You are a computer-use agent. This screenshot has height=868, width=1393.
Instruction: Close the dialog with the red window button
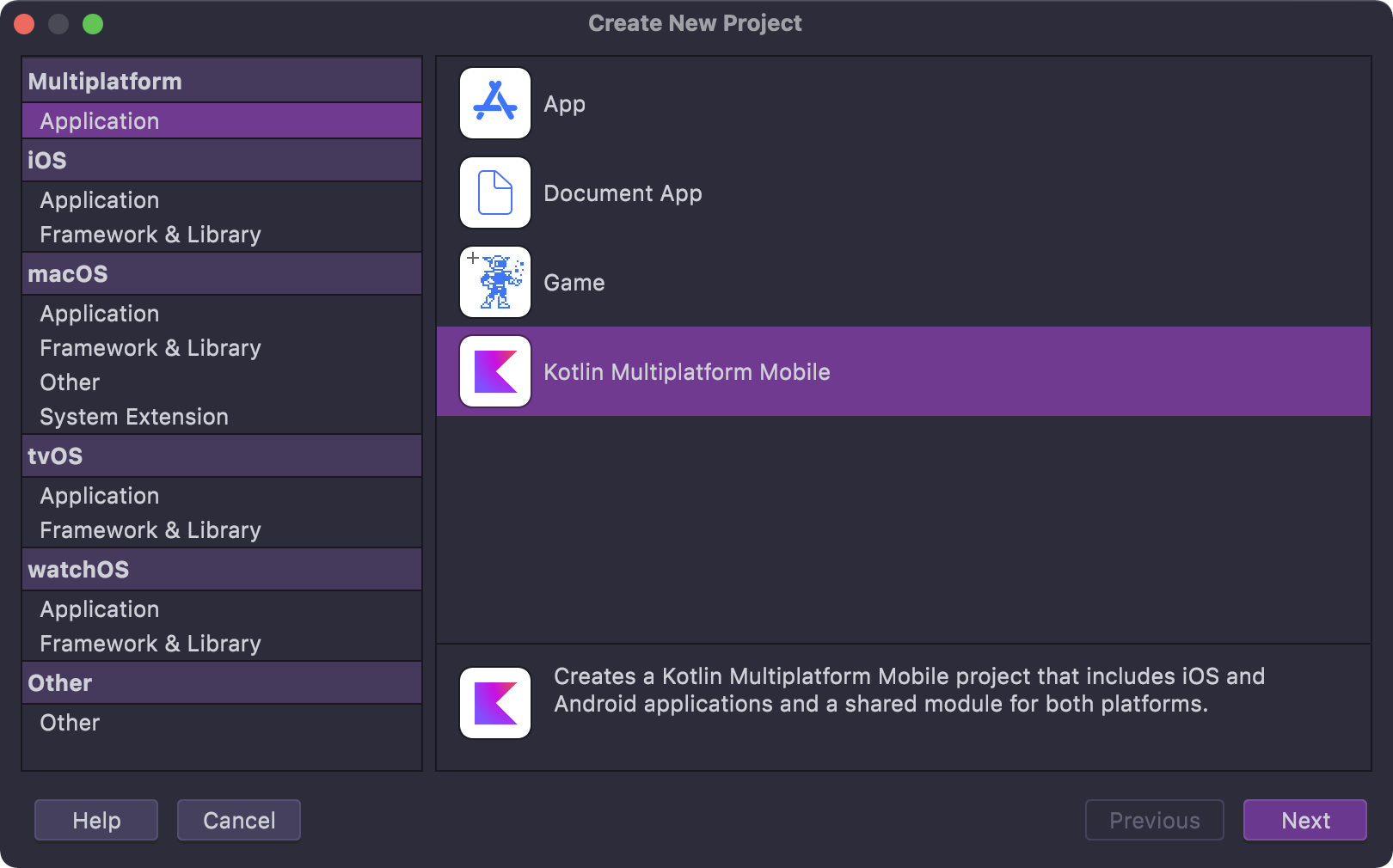(x=24, y=24)
